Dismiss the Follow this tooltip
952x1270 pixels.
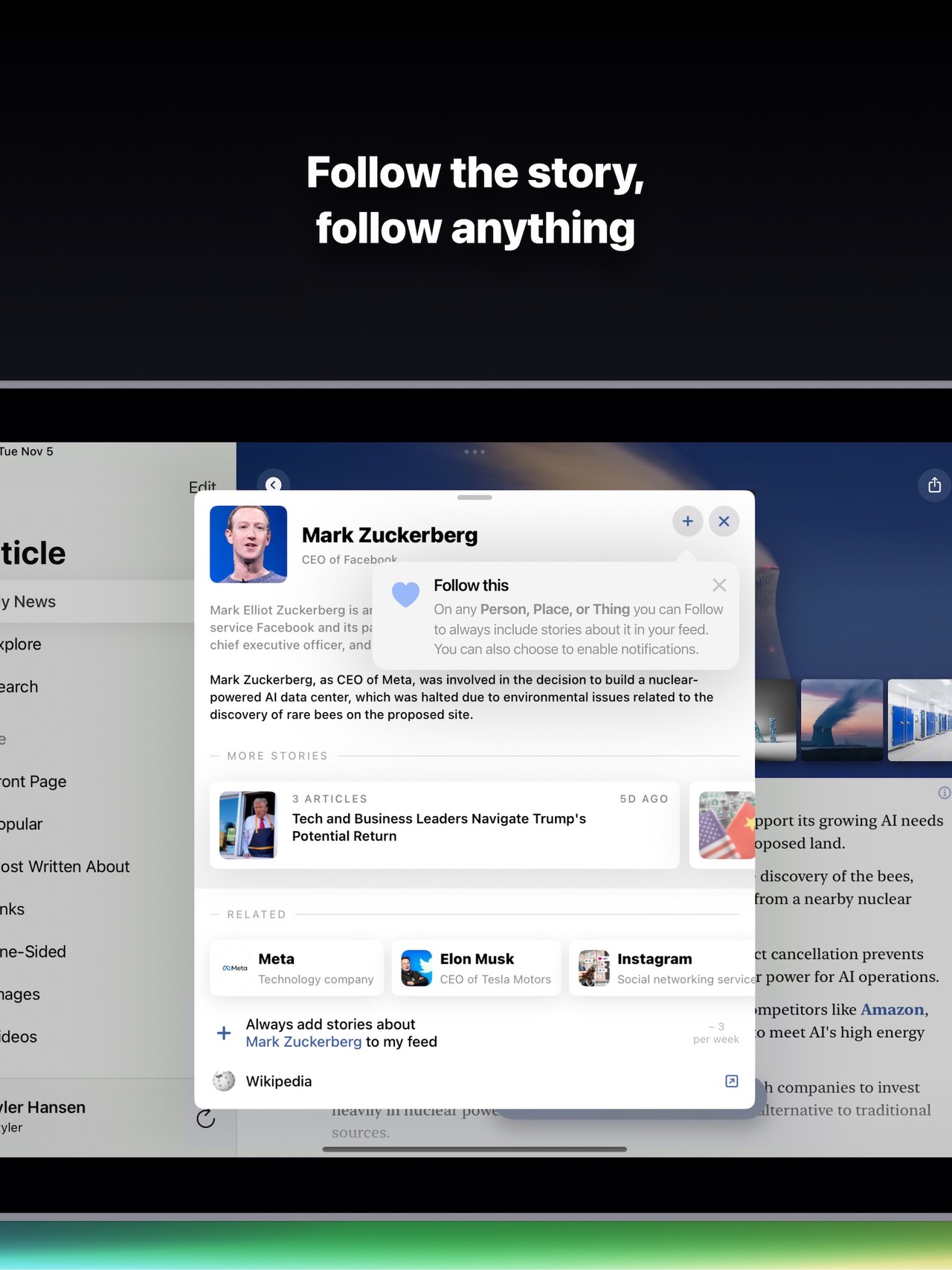[719, 586]
